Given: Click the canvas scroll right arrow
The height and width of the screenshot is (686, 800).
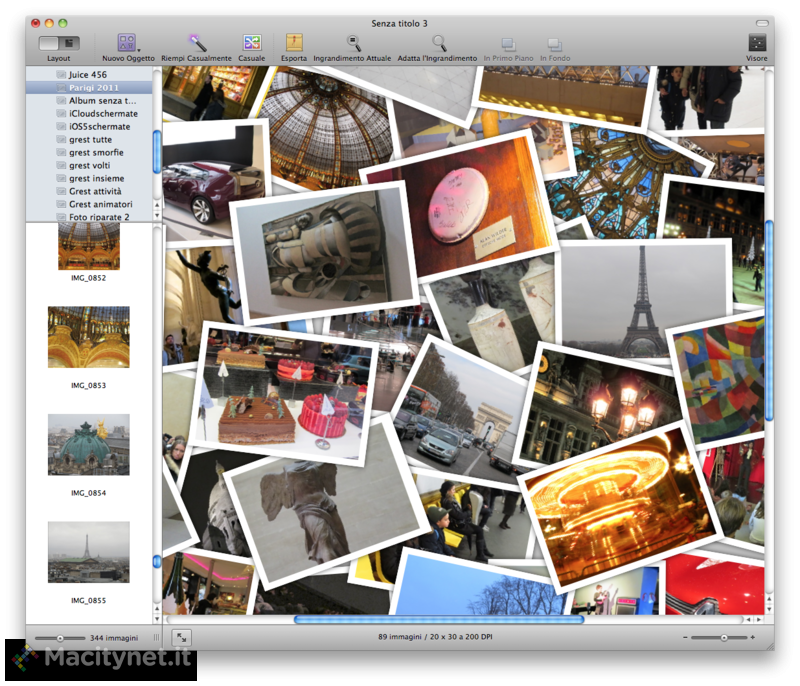Looking at the screenshot, I should [x=759, y=619].
